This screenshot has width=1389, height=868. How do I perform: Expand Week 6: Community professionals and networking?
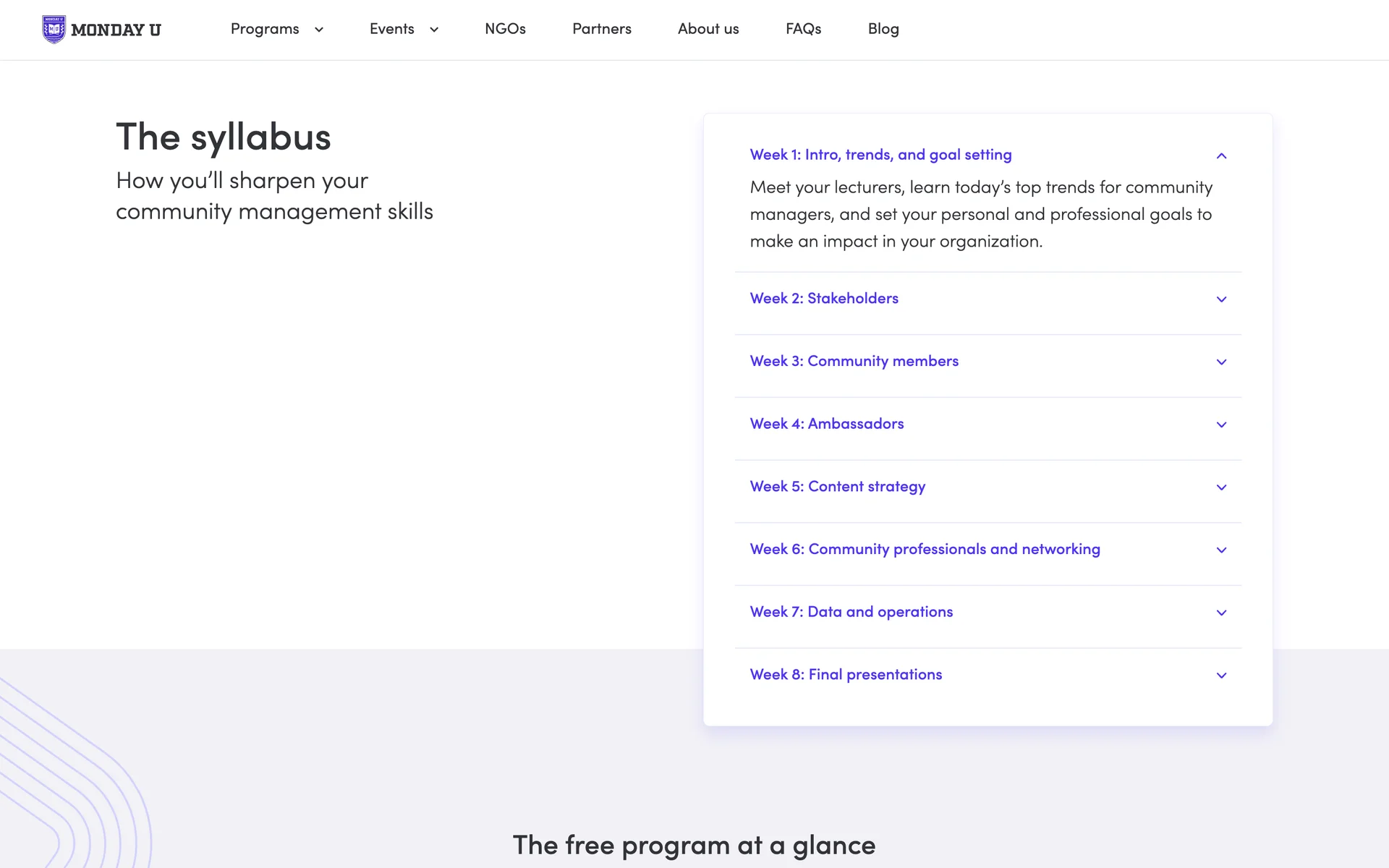pos(925,549)
